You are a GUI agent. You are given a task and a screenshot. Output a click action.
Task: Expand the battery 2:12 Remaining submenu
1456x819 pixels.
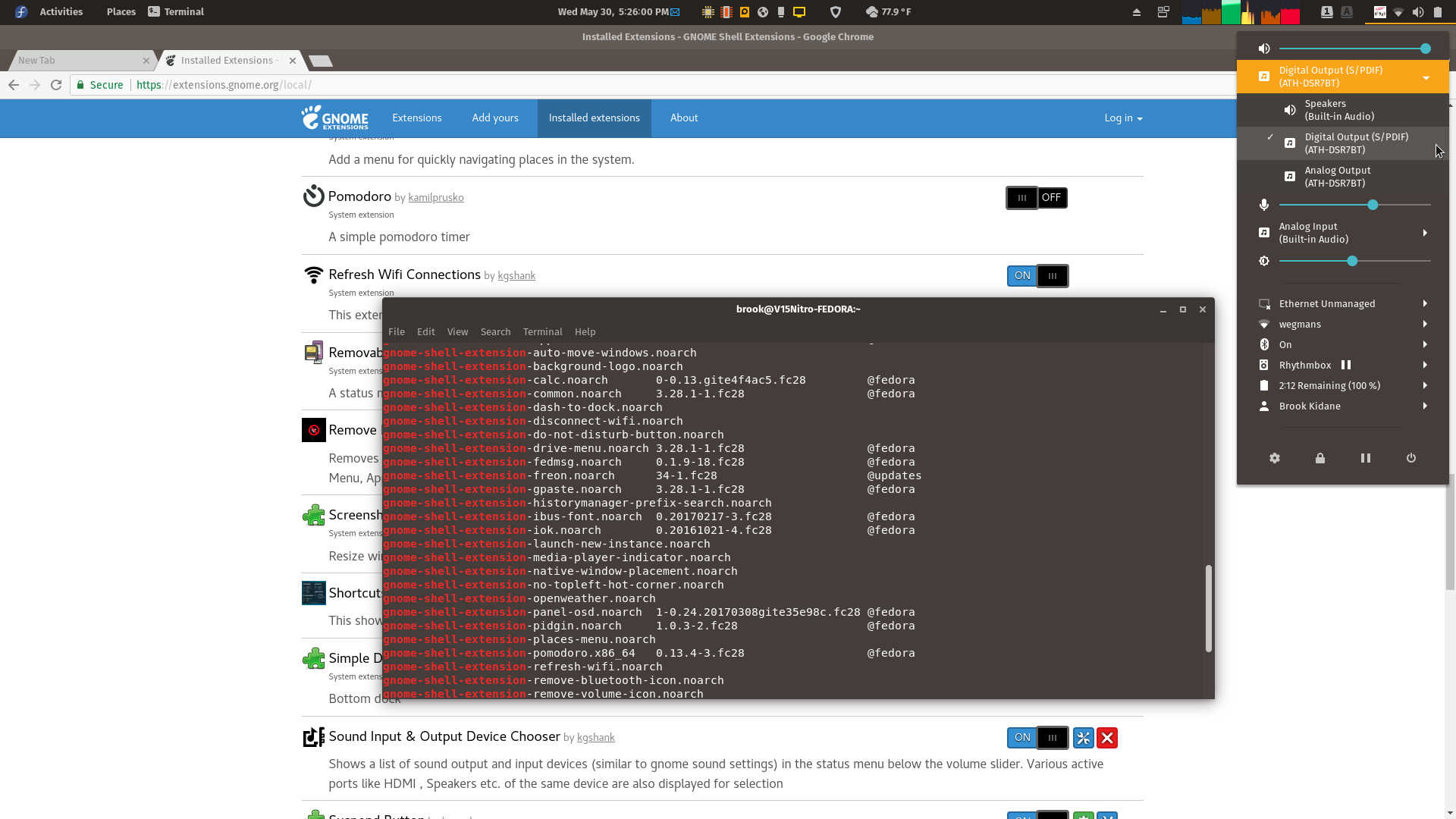pos(1343,385)
